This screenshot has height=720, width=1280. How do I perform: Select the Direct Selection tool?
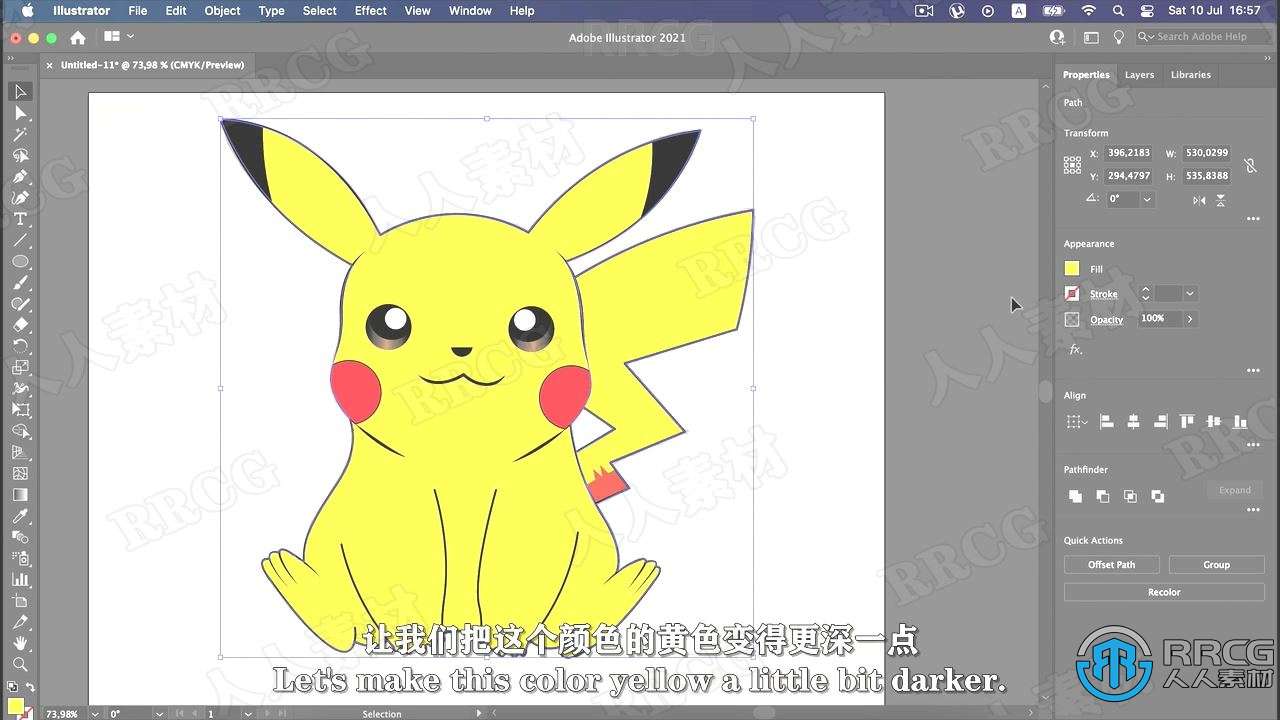pyautogui.click(x=20, y=113)
